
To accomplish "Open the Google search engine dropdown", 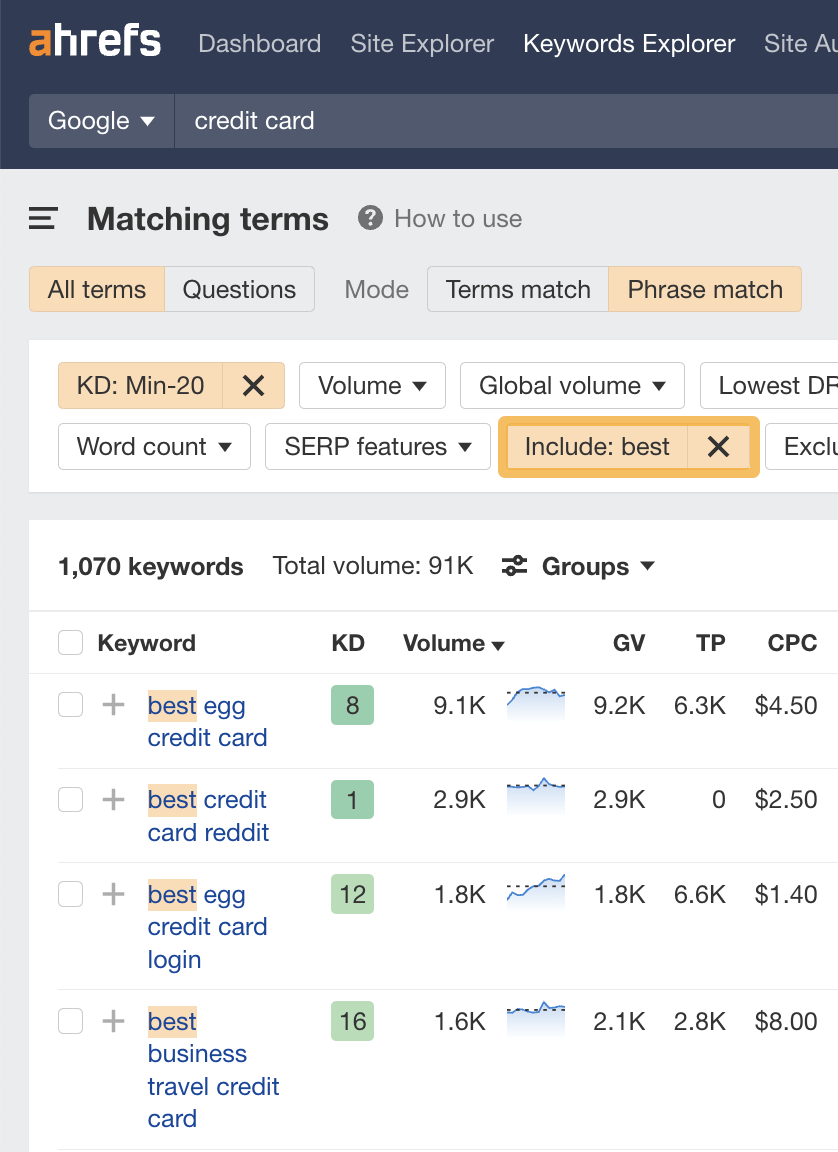I will [100, 120].
